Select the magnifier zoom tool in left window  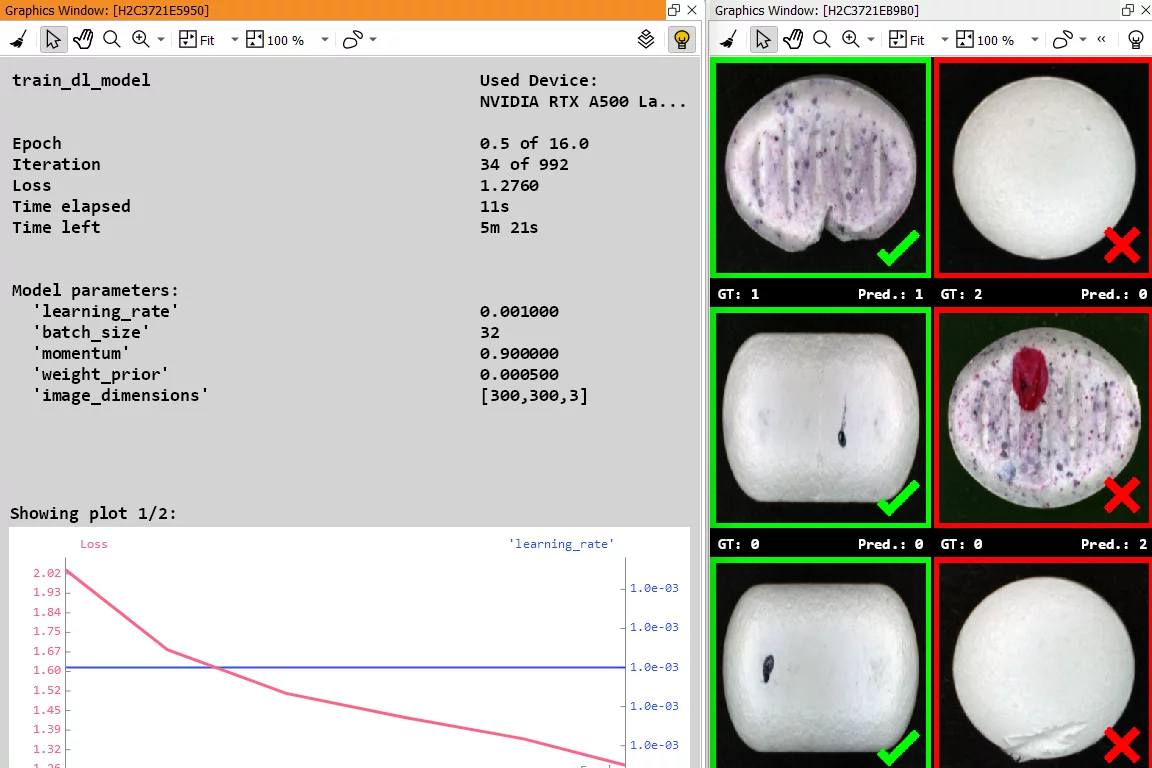point(112,40)
